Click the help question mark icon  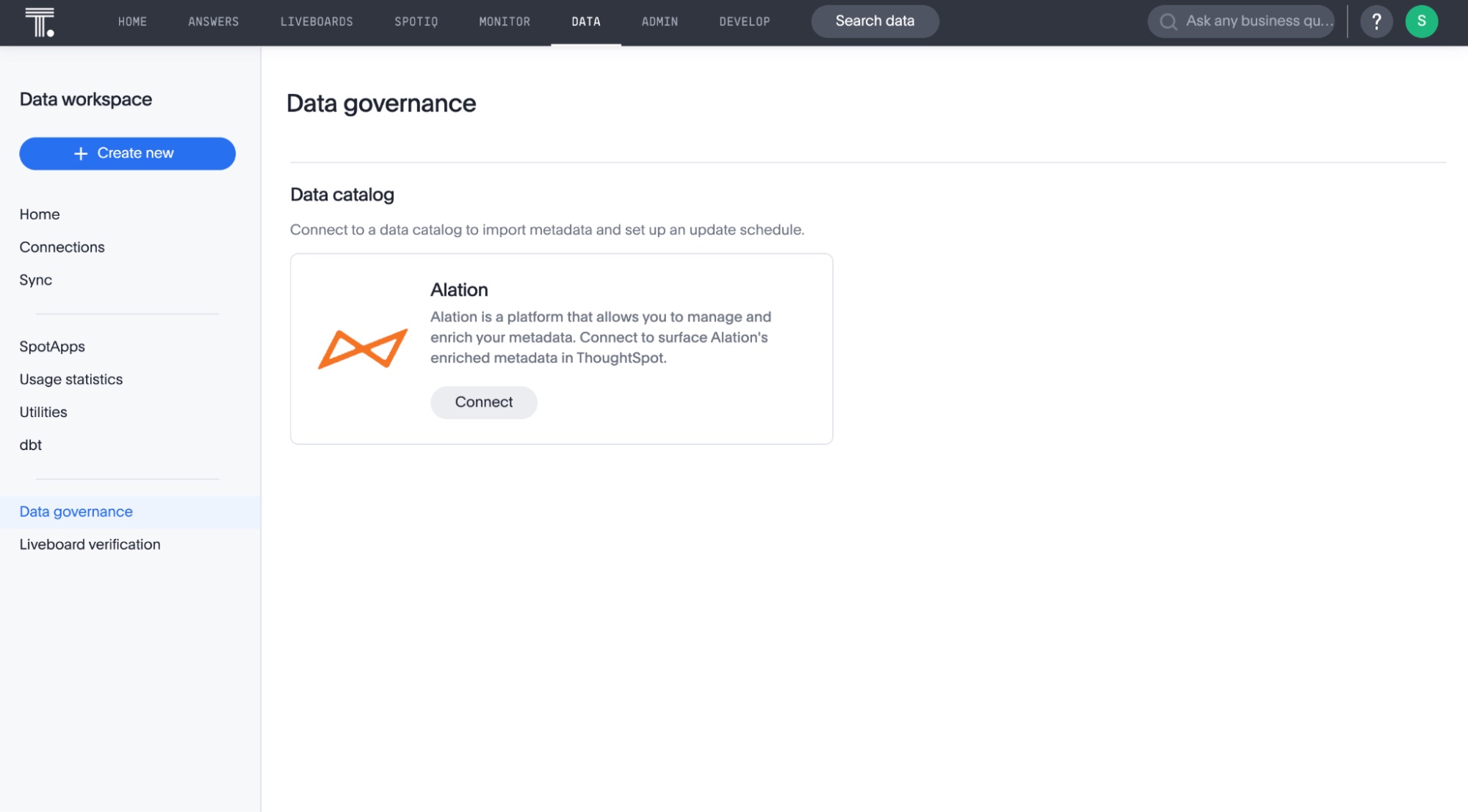(x=1376, y=21)
